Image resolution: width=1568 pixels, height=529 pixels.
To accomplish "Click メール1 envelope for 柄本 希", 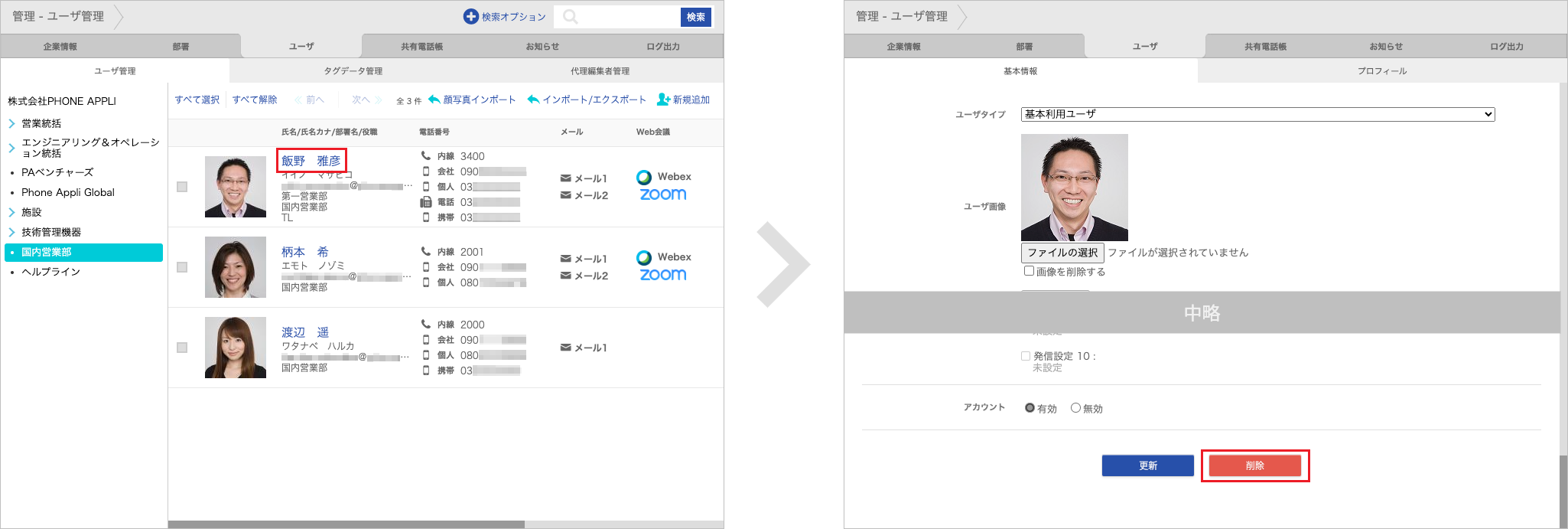I will [565, 259].
